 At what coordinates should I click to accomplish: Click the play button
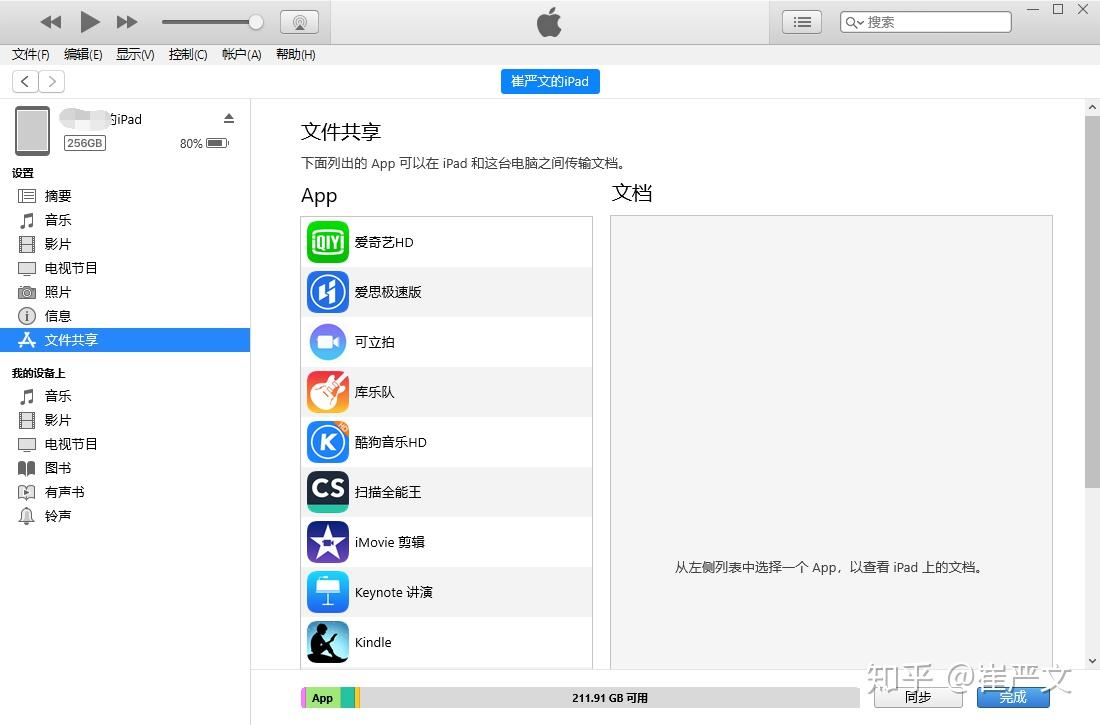[89, 22]
